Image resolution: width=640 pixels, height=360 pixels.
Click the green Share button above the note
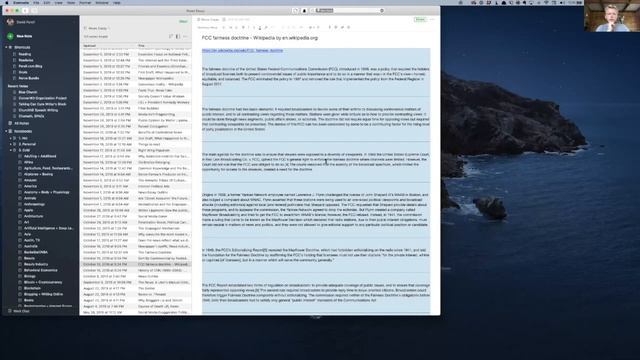pos(420,20)
